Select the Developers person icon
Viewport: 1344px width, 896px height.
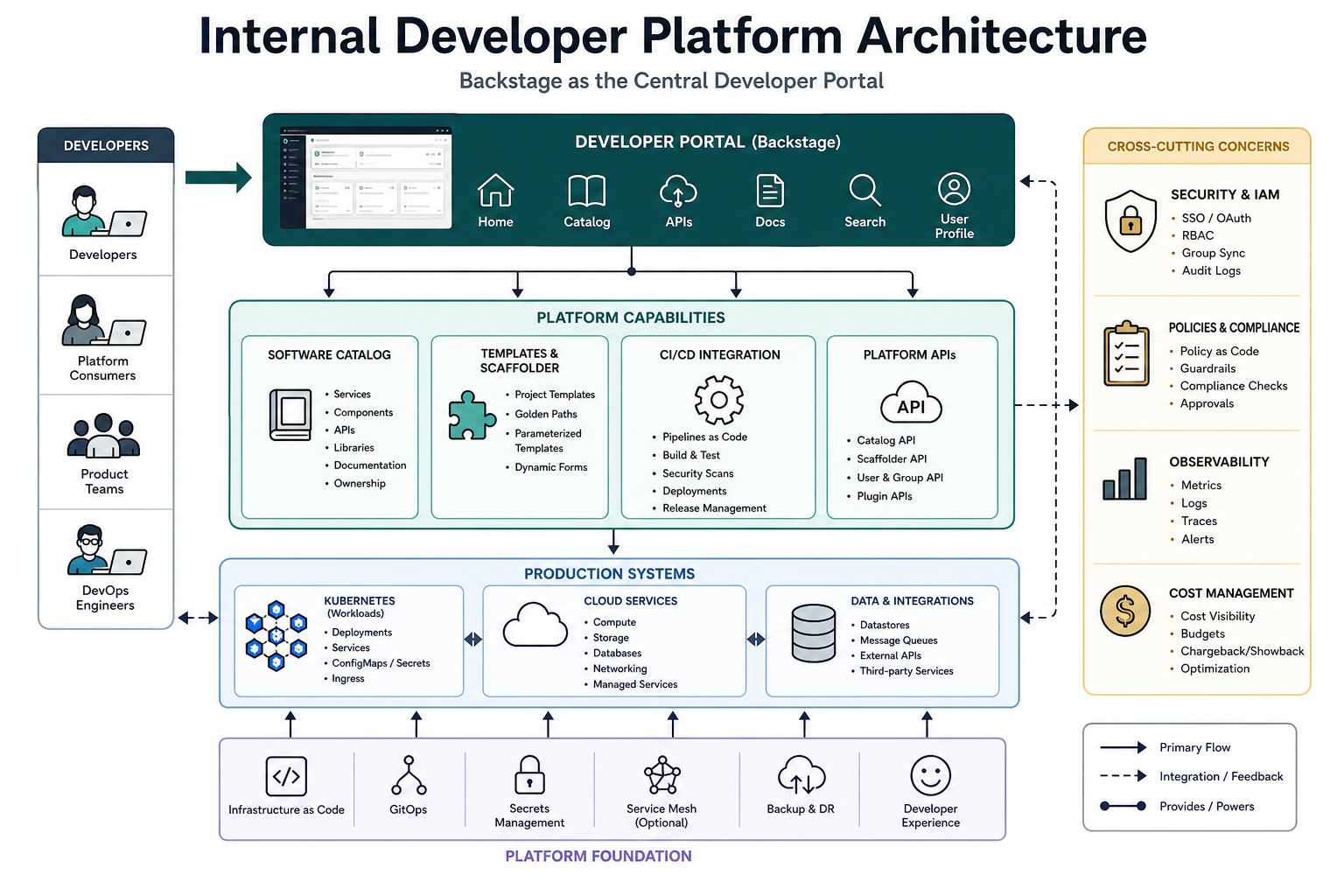103,211
